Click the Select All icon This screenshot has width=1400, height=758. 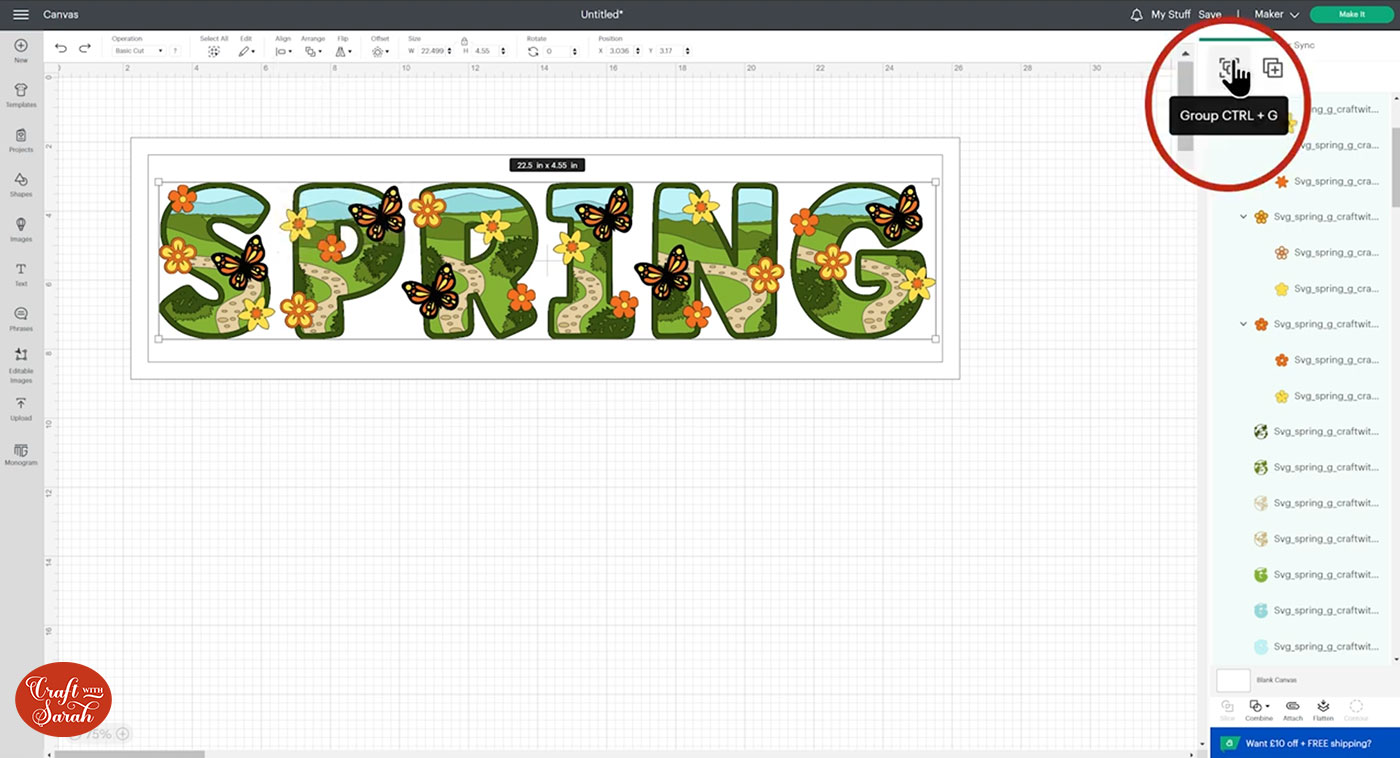(x=213, y=51)
